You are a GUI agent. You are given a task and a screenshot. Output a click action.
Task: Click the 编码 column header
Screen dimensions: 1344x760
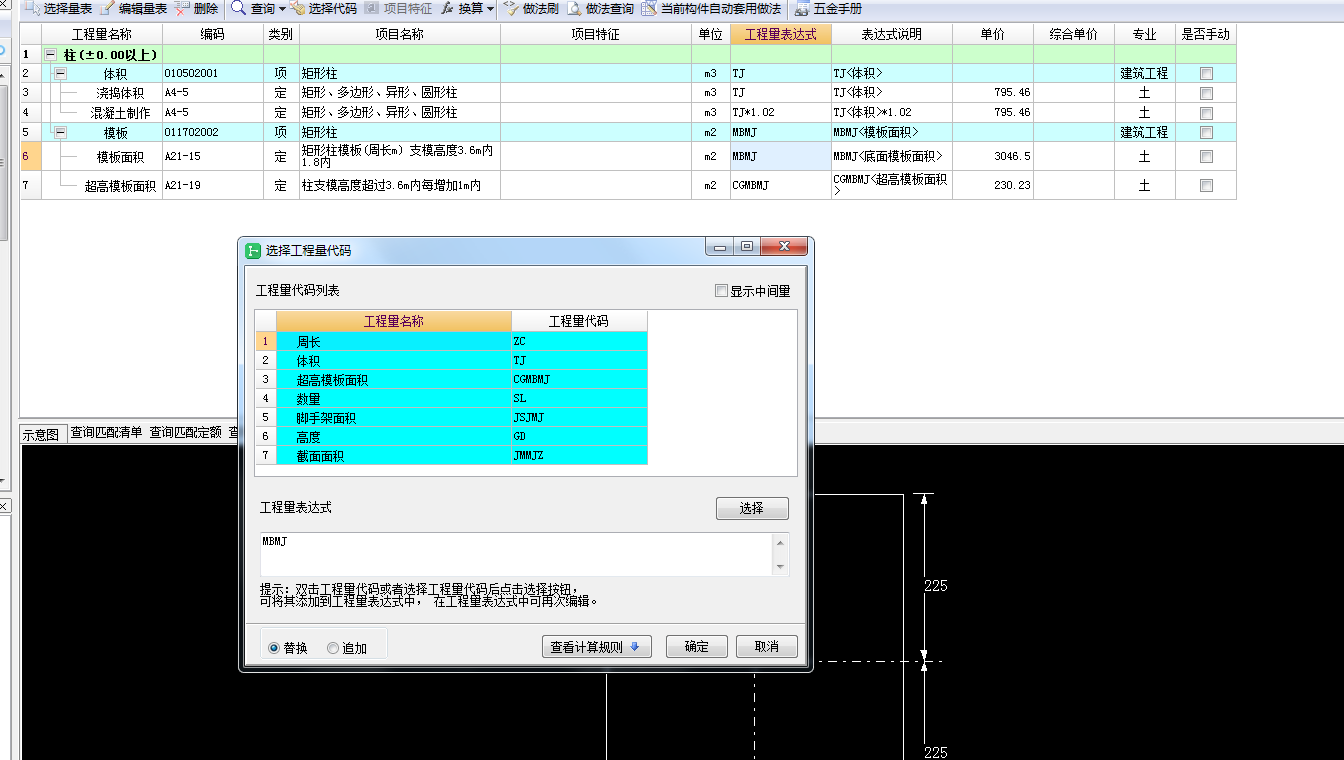coord(213,34)
